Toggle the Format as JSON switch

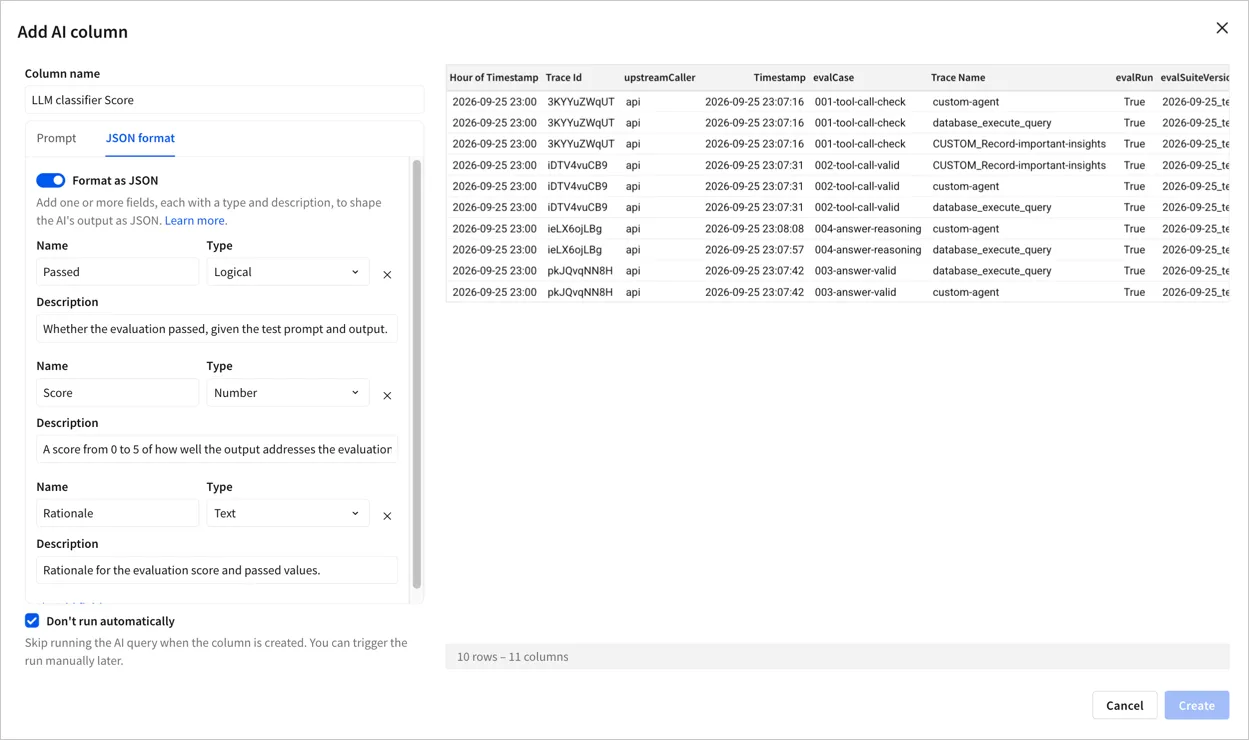[x=51, y=180]
